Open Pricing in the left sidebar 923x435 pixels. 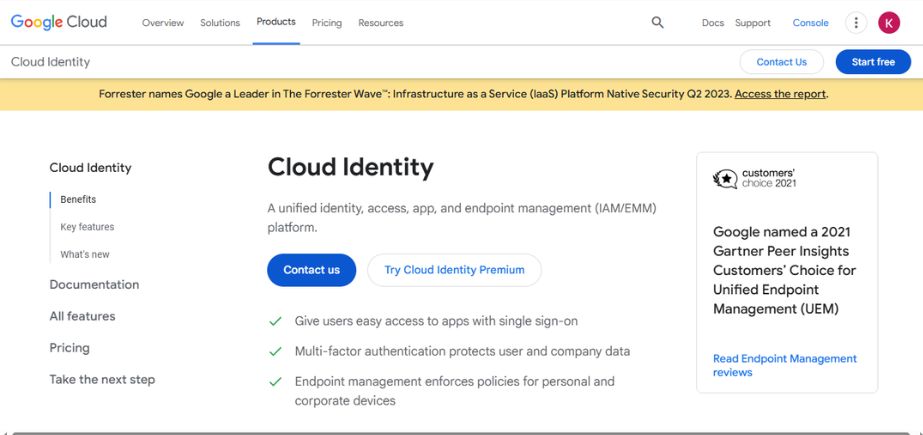tap(69, 348)
